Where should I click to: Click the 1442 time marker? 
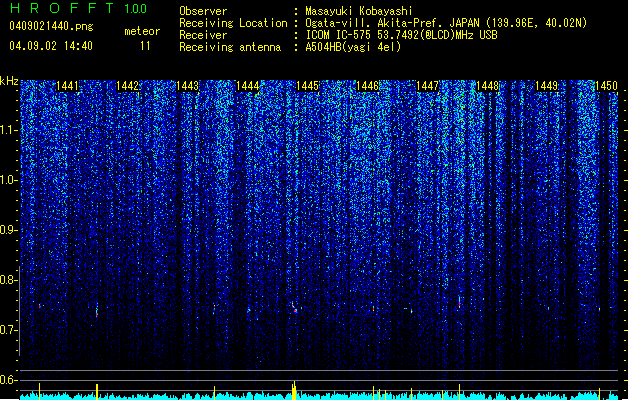[127, 86]
